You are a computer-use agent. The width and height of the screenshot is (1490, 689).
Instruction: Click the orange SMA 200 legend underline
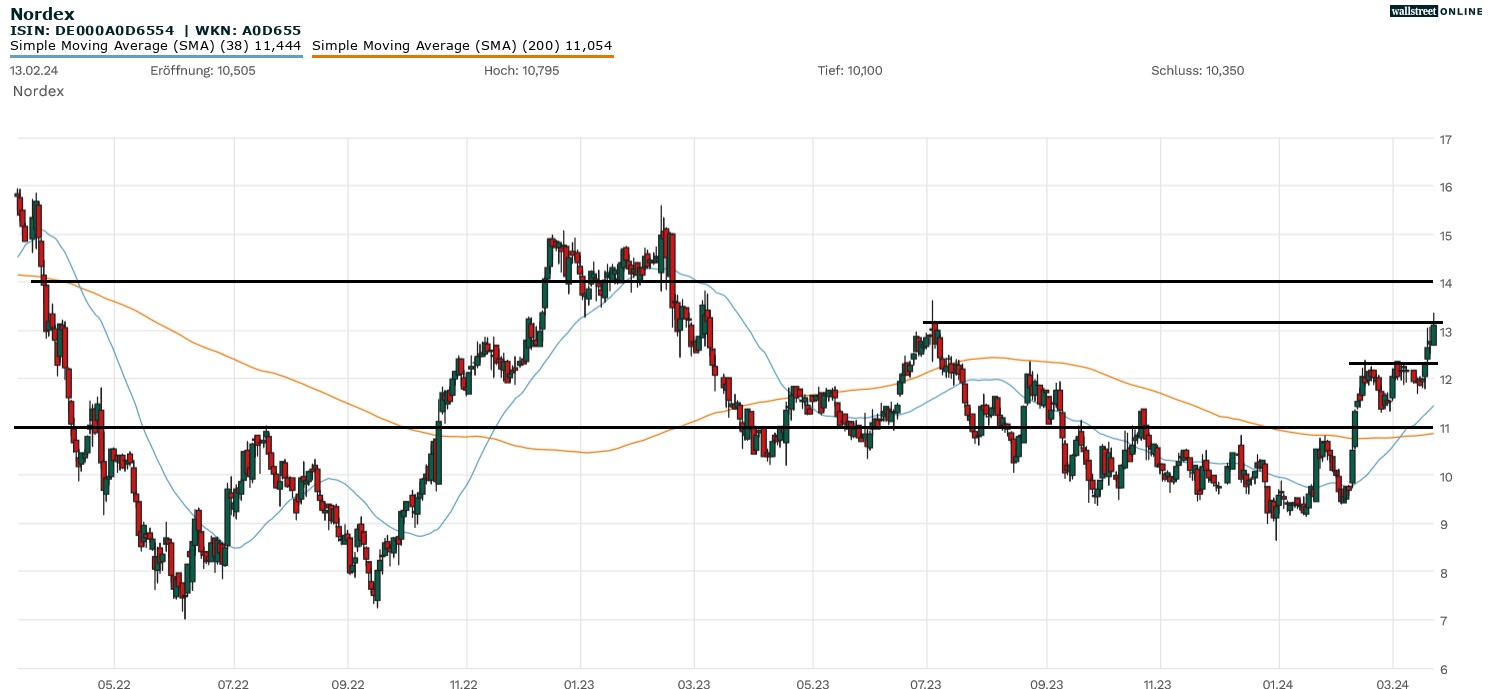coord(462,57)
